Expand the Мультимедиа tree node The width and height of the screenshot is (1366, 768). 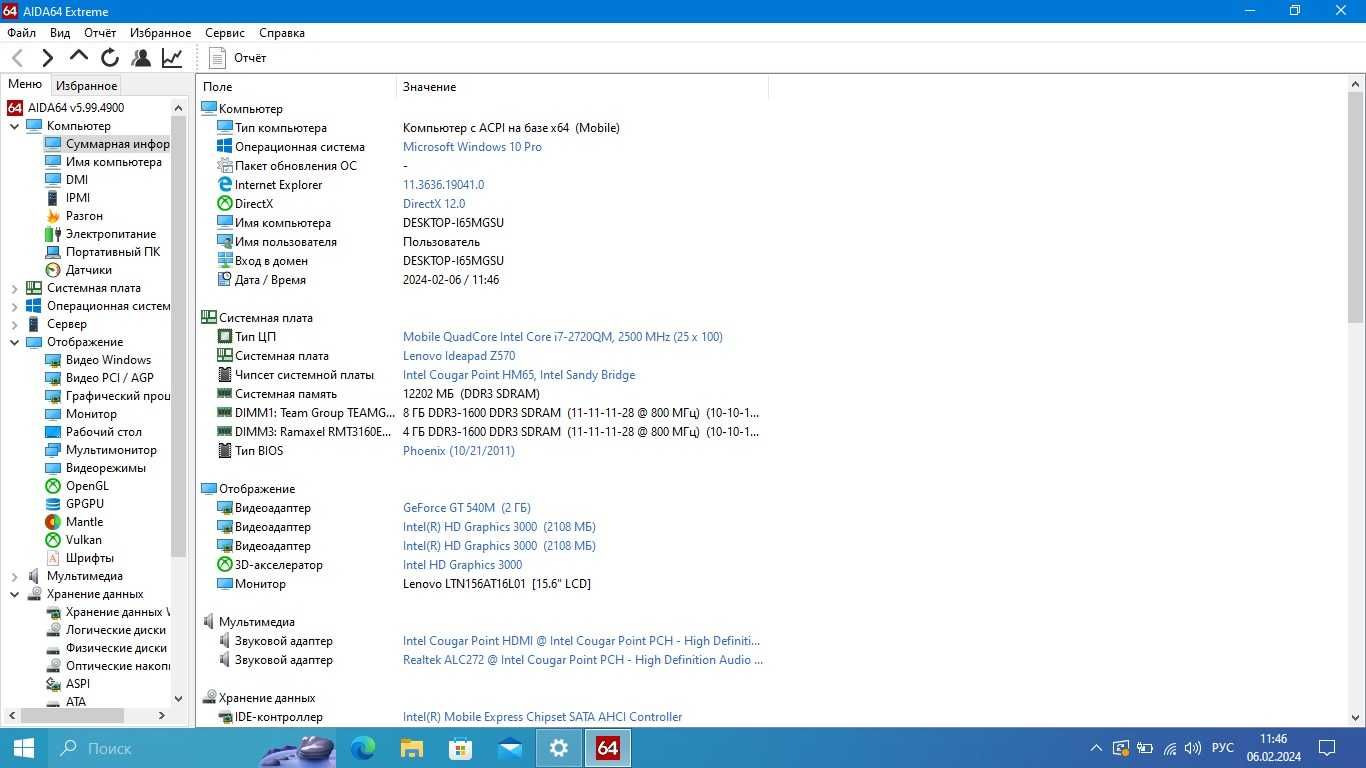point(15,576)
